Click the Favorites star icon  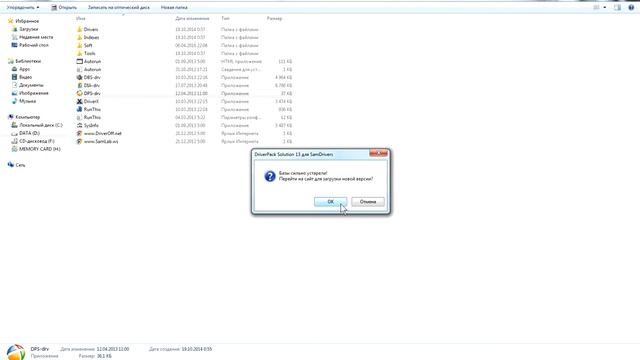click(11, 21)
